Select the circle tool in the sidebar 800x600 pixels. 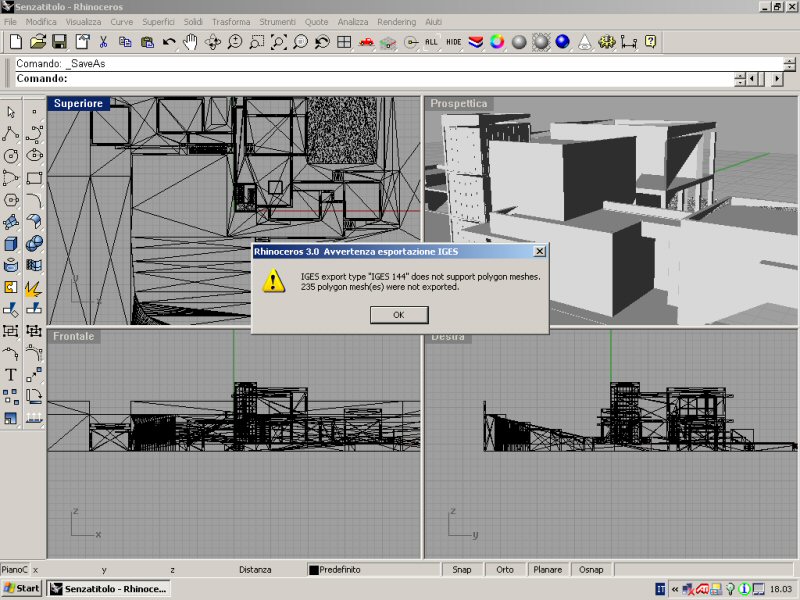(x=11, y=156)
